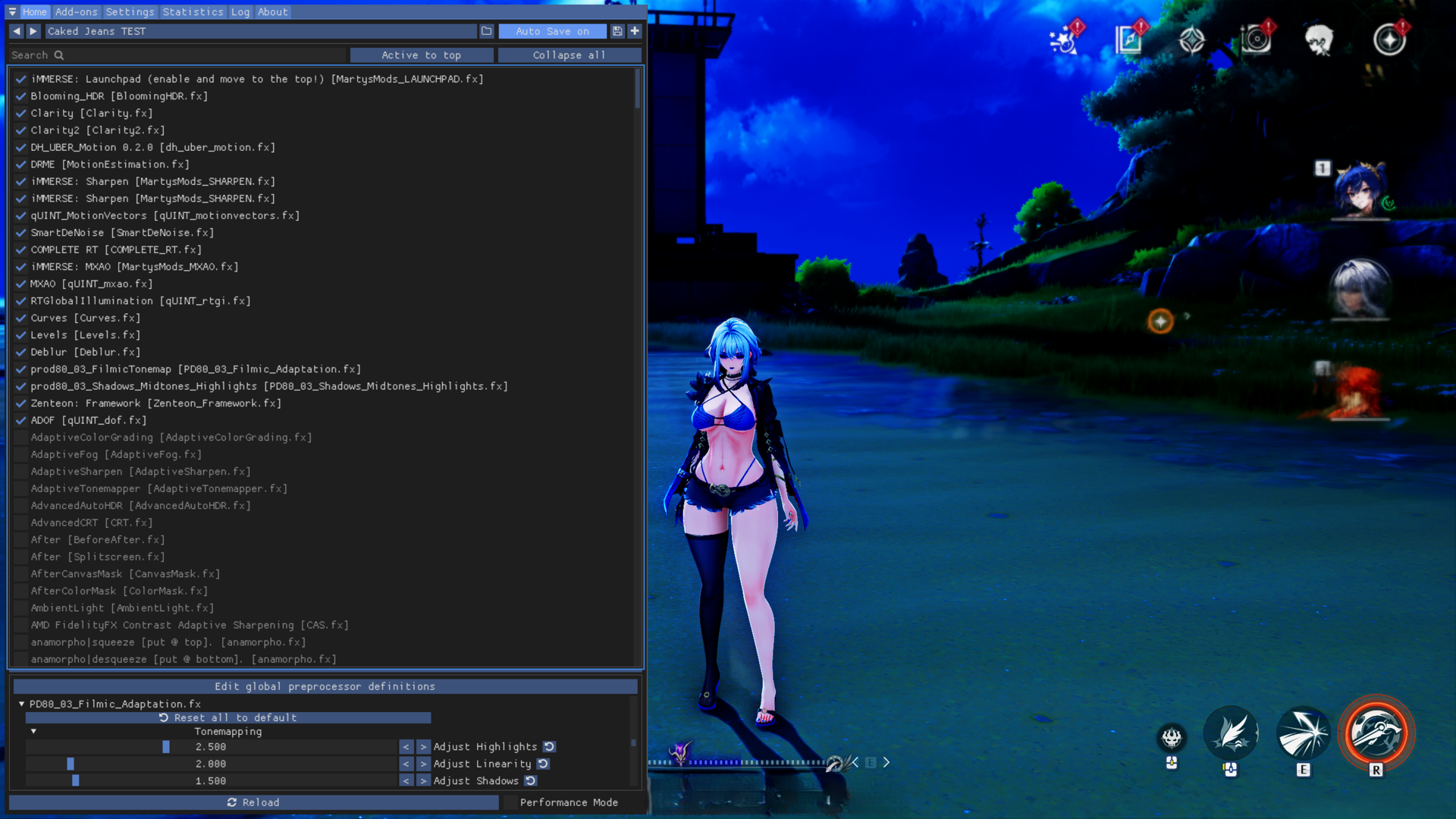The height and width of the screenshot is (819, 1456).
Task: Select the white-haired party character portrait
Action: pyautogui.click(x=1360, y=289)
